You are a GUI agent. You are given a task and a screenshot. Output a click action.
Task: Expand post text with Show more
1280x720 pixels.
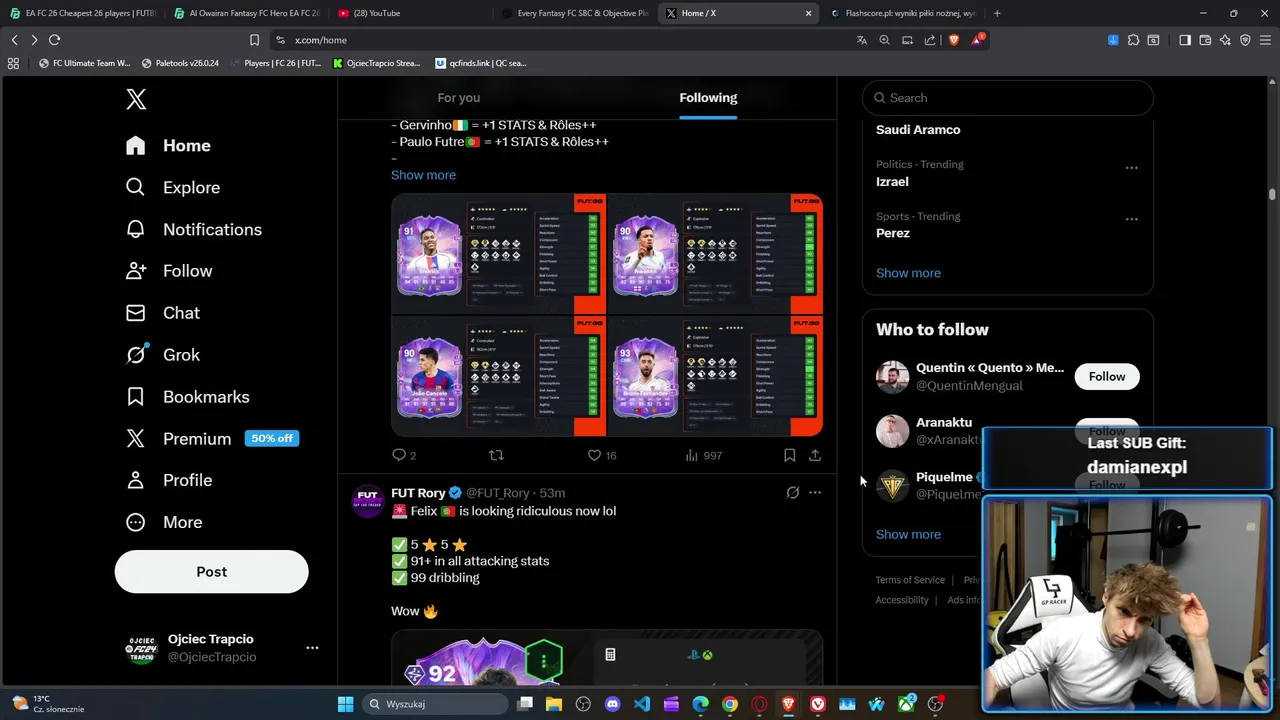(x=423, y=175)
